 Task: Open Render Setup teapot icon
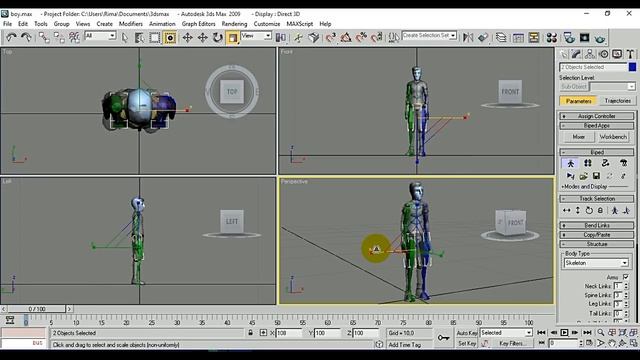point(569,38)
